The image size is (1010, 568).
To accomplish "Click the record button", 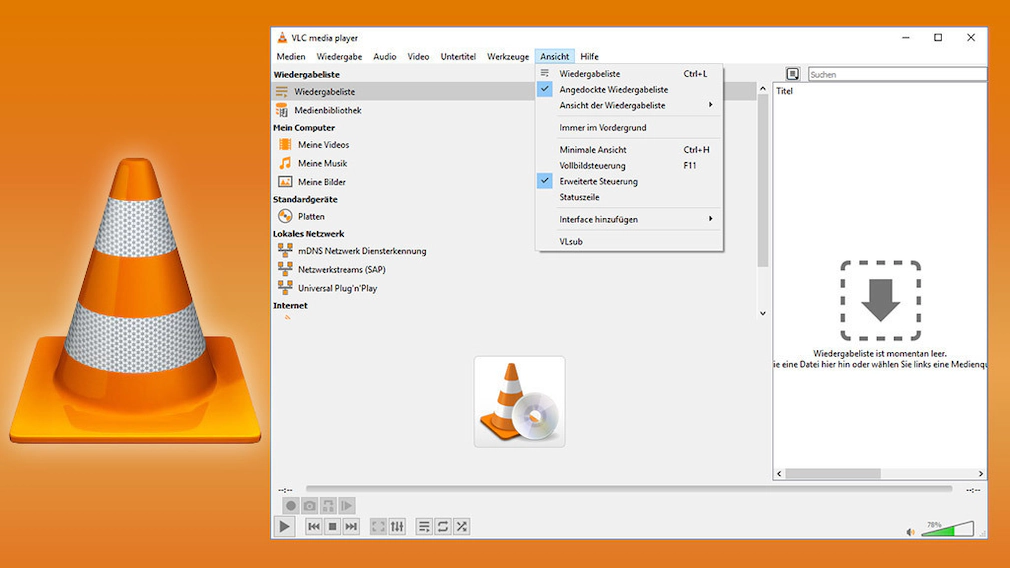I will pyautogui.click(x=291, y=506).
